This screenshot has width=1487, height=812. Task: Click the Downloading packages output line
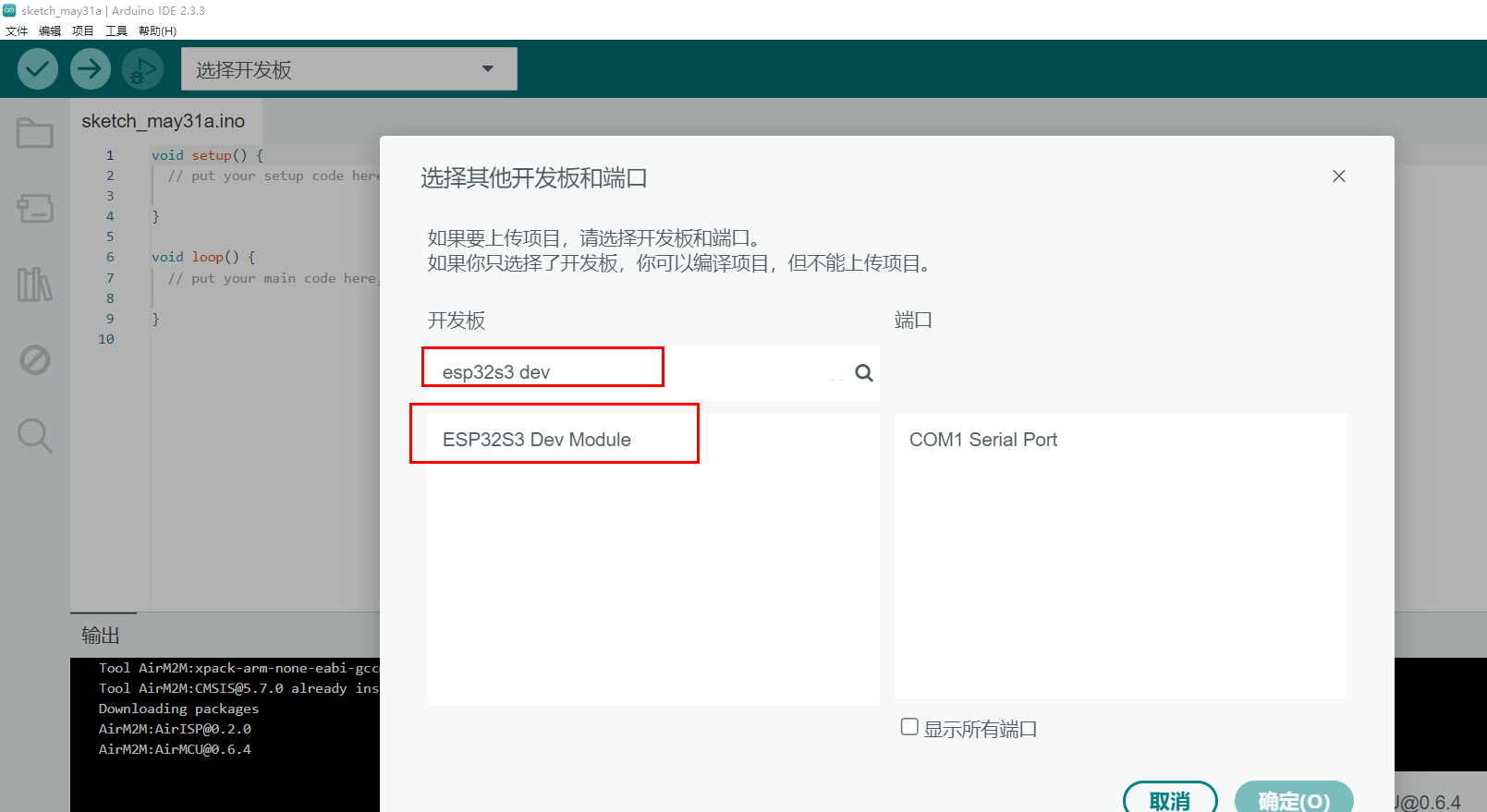point(178,709)
